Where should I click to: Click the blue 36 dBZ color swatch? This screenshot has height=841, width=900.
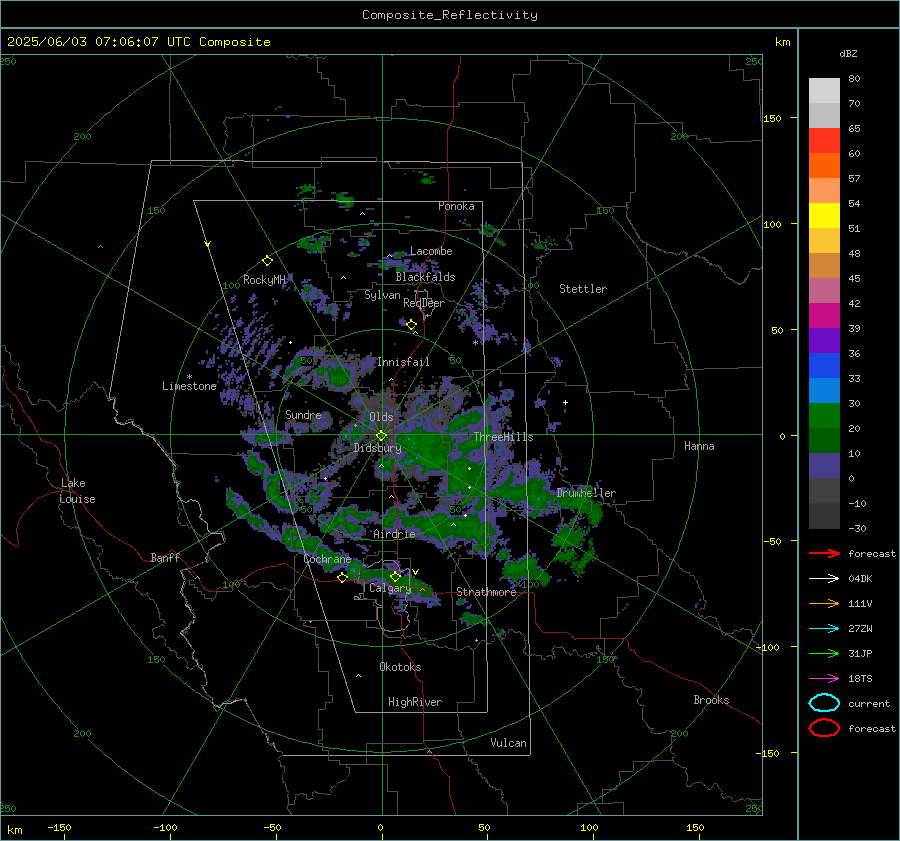tap(824, 365)
